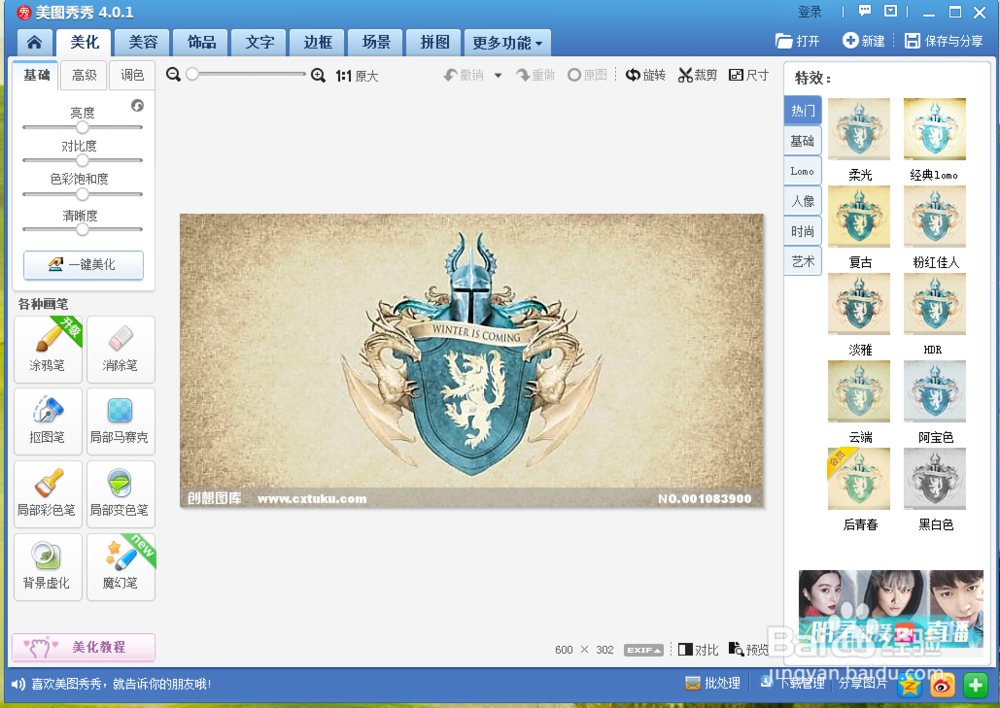
Task: Expand the EXIF info panel
Action: click(x=643, y=650)
